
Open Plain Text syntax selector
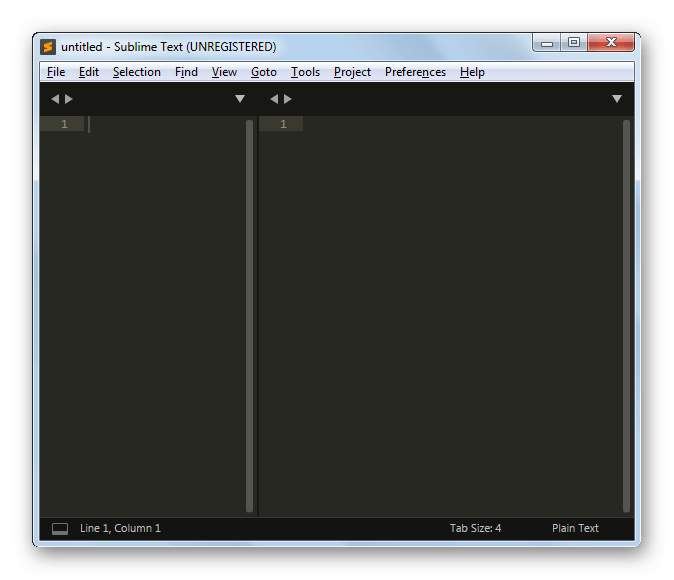click(x=575, y=528)
